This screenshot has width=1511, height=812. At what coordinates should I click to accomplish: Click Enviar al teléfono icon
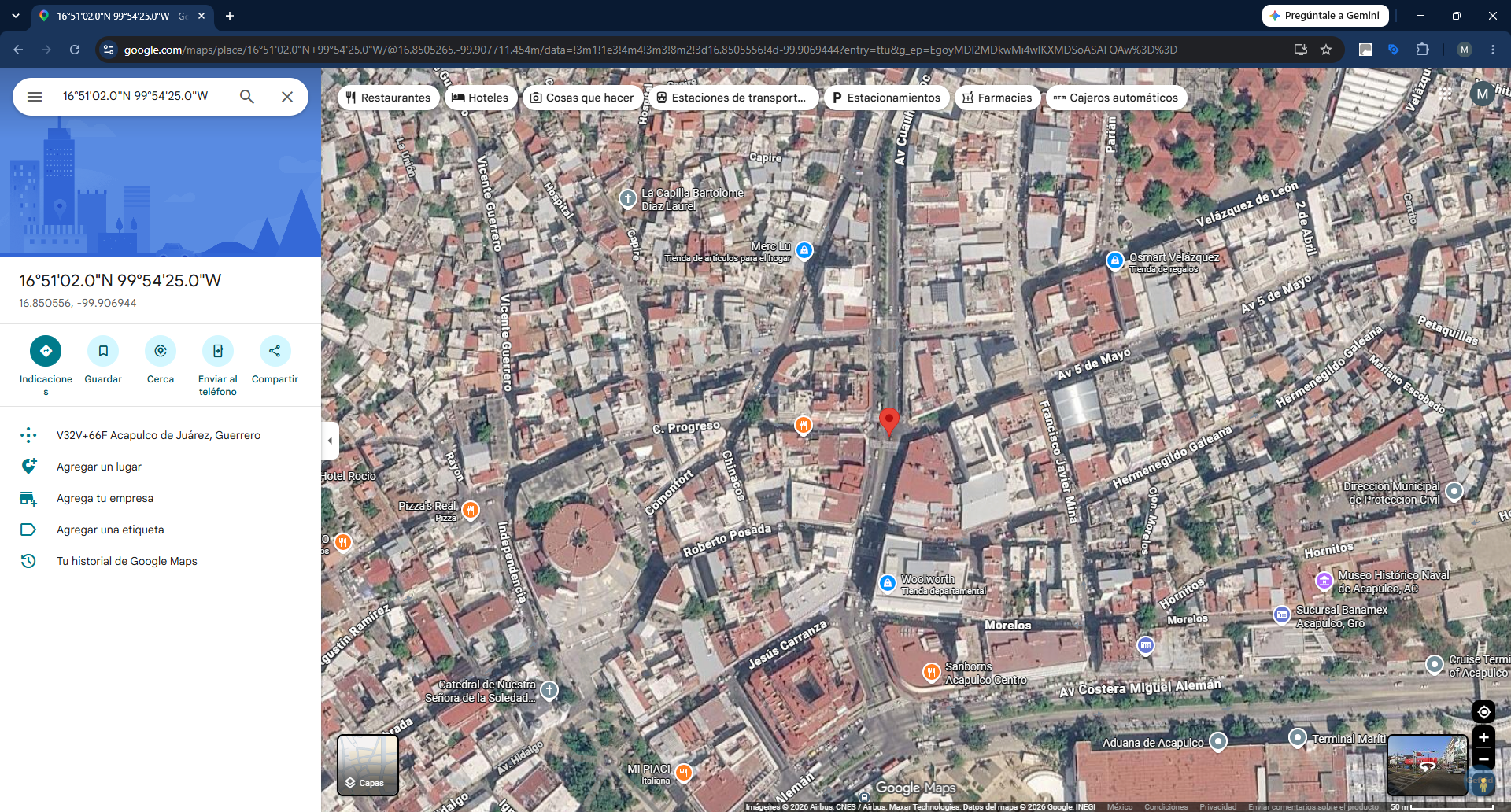click(218, 351)
